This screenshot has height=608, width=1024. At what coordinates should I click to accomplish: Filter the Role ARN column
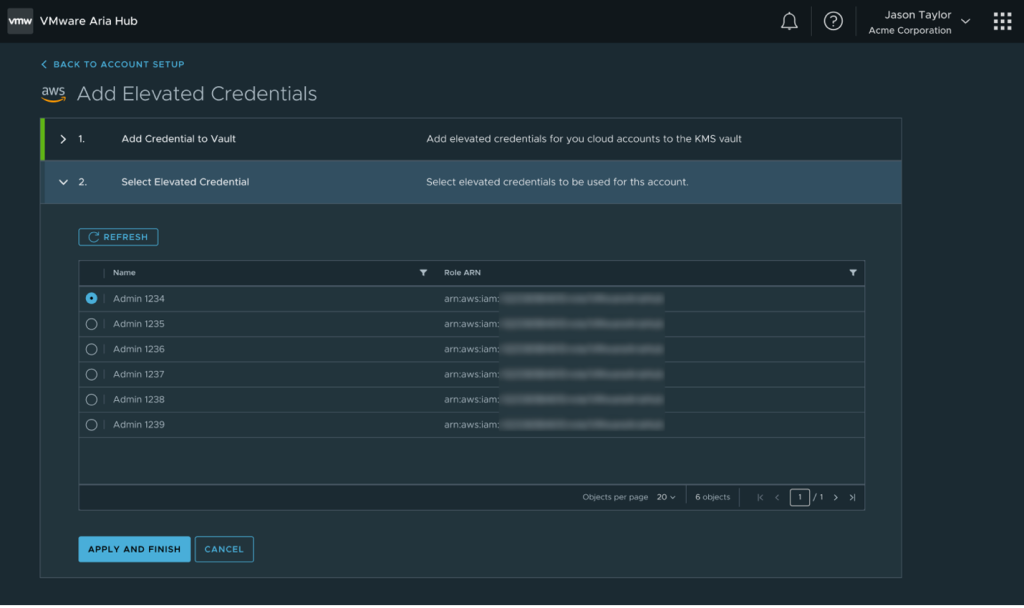coord(853,273)
